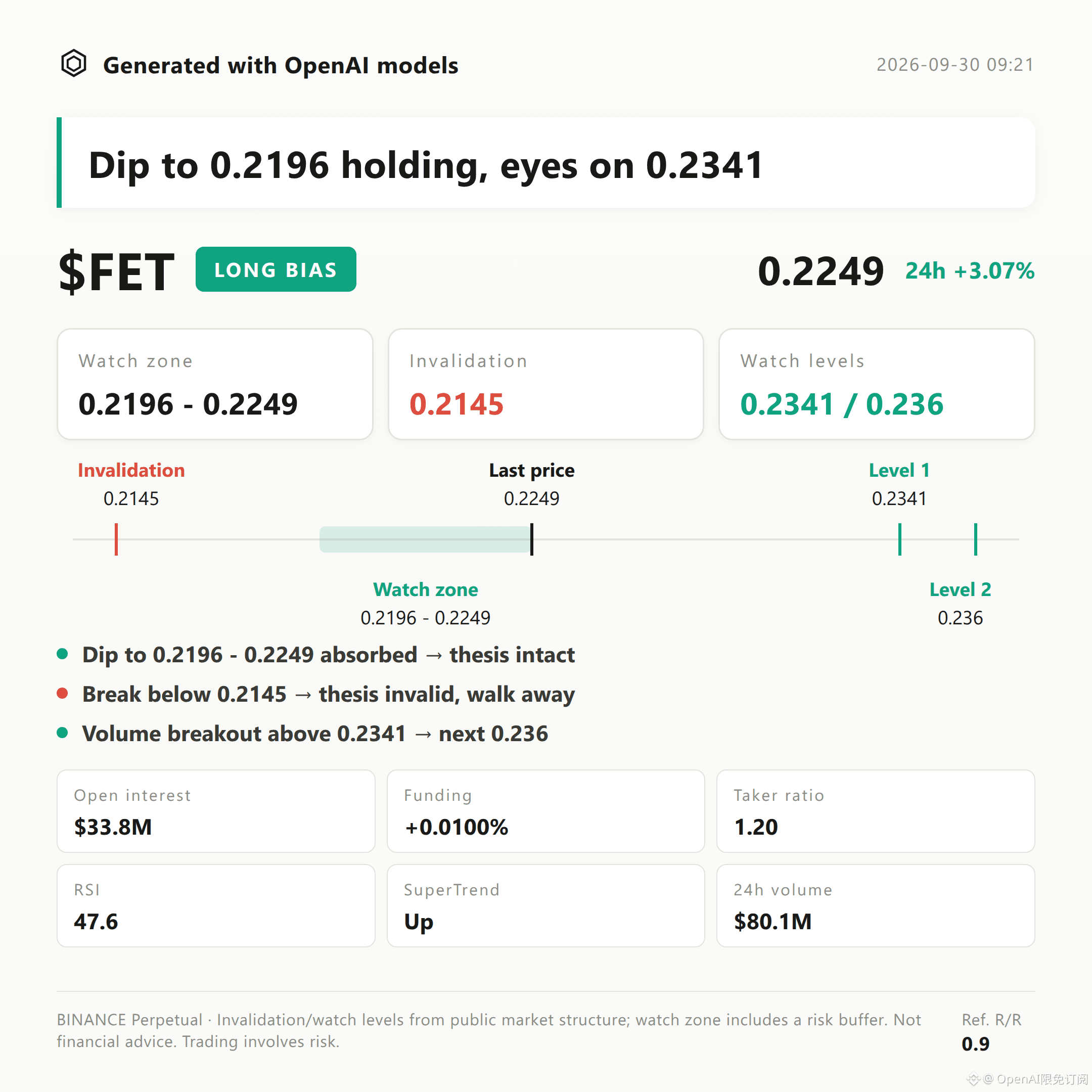Click the Level 2 green tick at 0.236
Image resolution: width=1092 pixels, height=1092 pixels.
[976, 539]
